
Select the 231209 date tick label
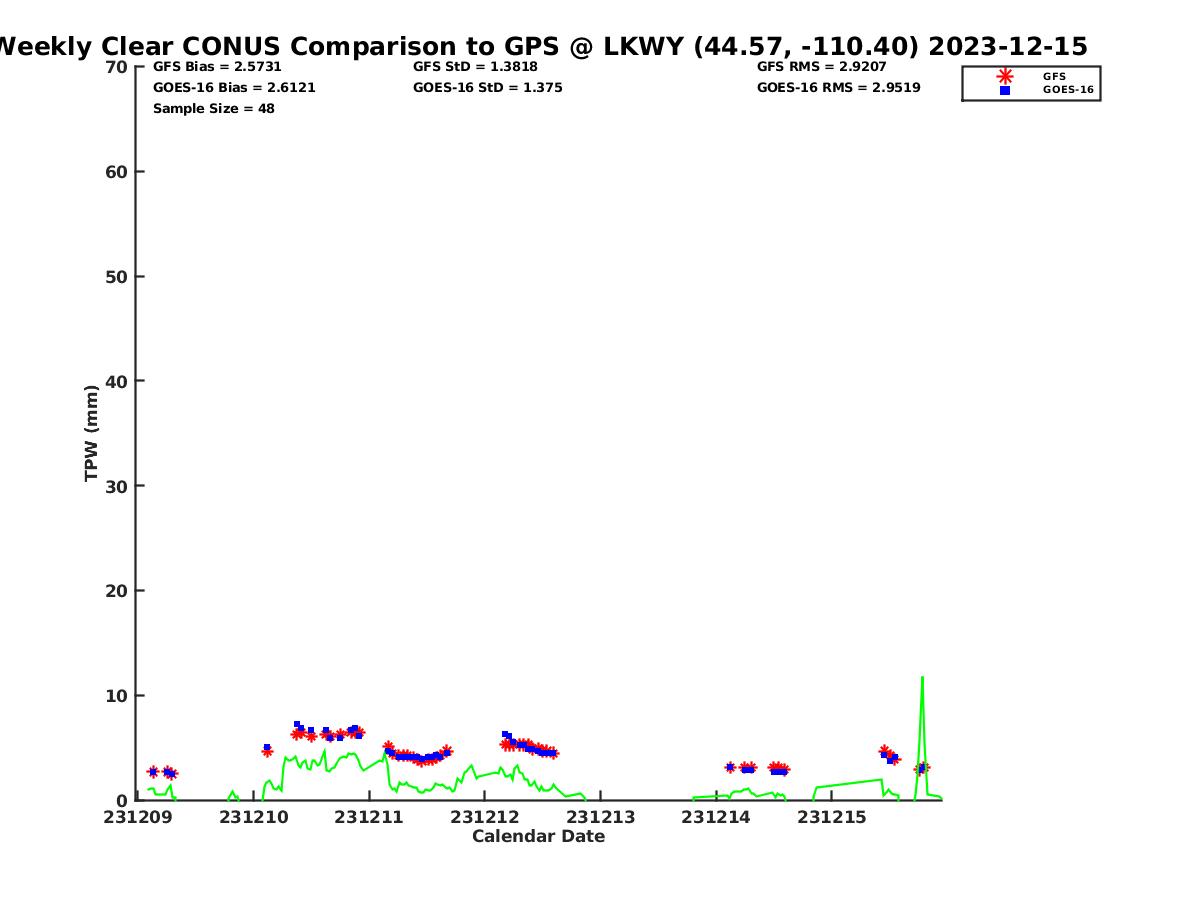[x=137, y=818]
